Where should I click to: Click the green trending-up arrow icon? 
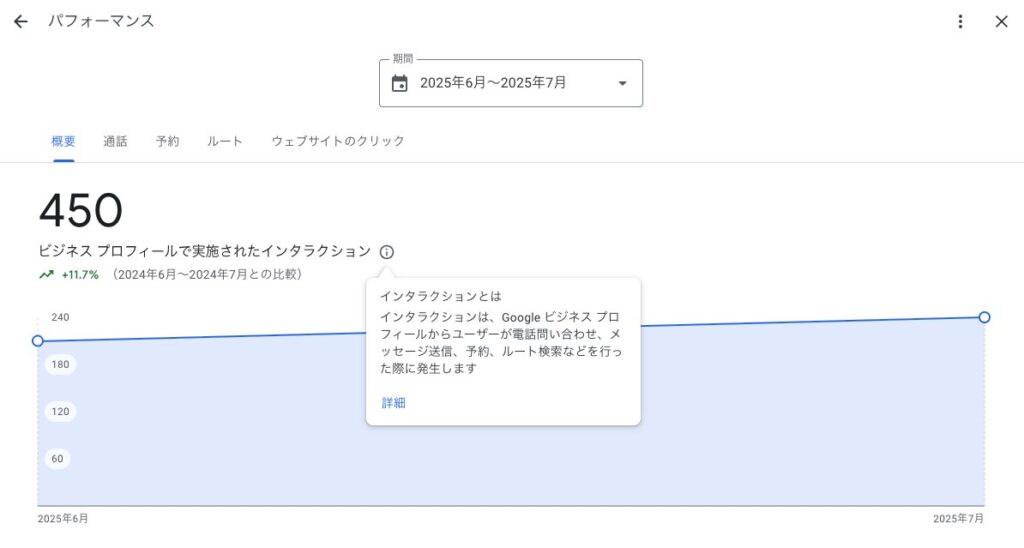click(x=46, y=275)
